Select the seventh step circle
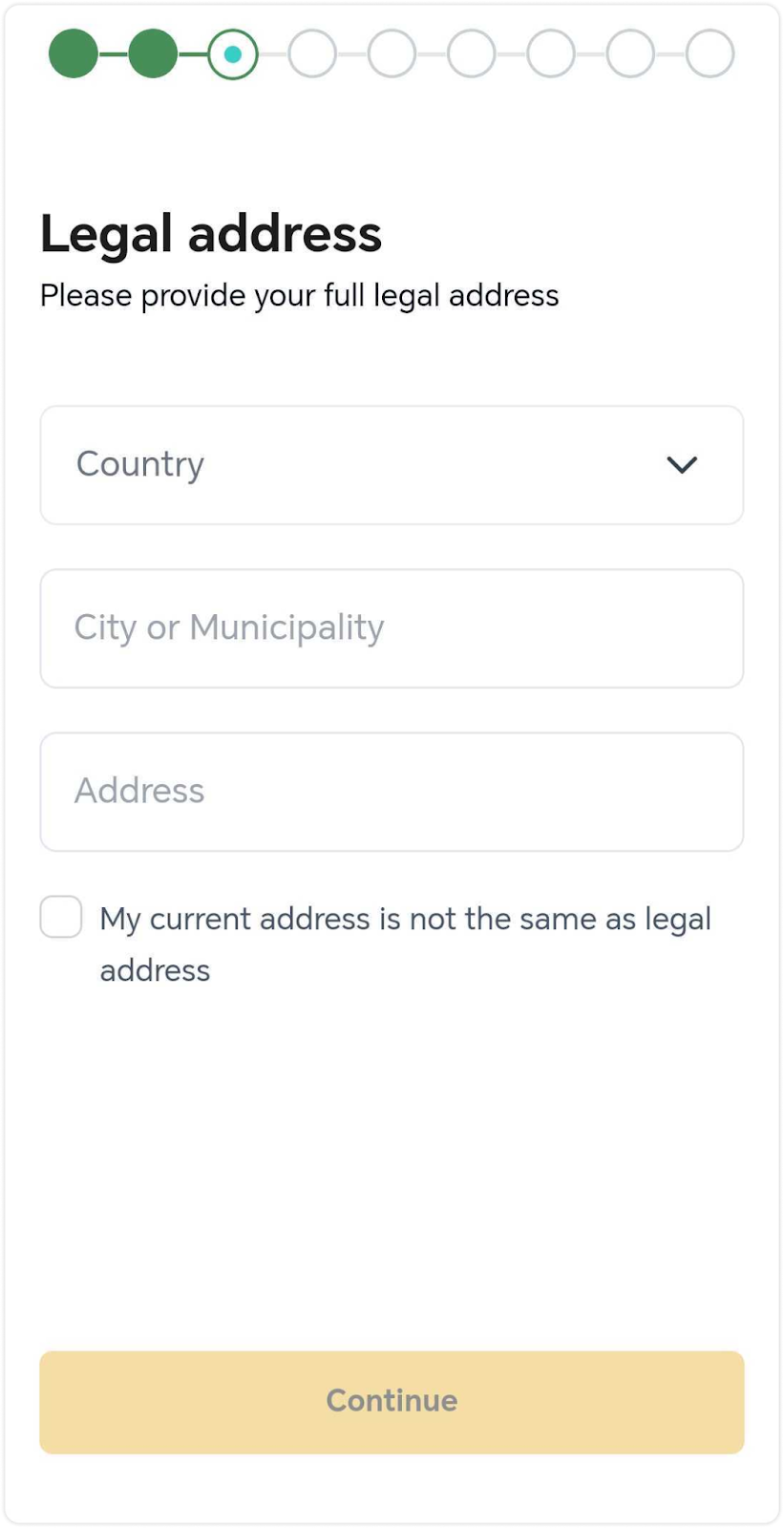The height and width of the screenshot is (1528, 784). click(x=551, y=54)
